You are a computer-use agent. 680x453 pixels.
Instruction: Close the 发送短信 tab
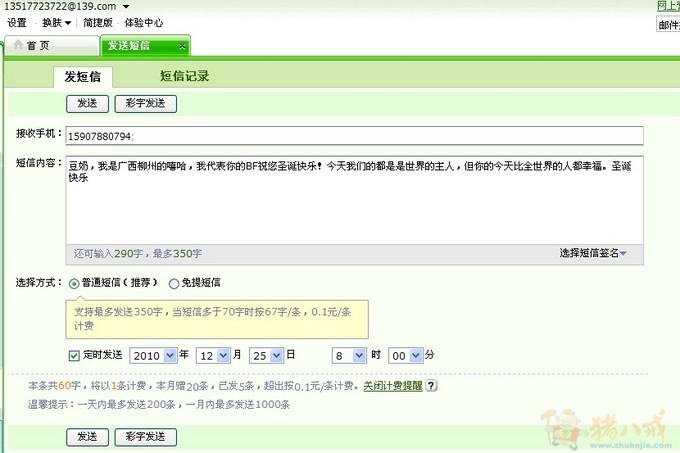[x=183, y=46]
